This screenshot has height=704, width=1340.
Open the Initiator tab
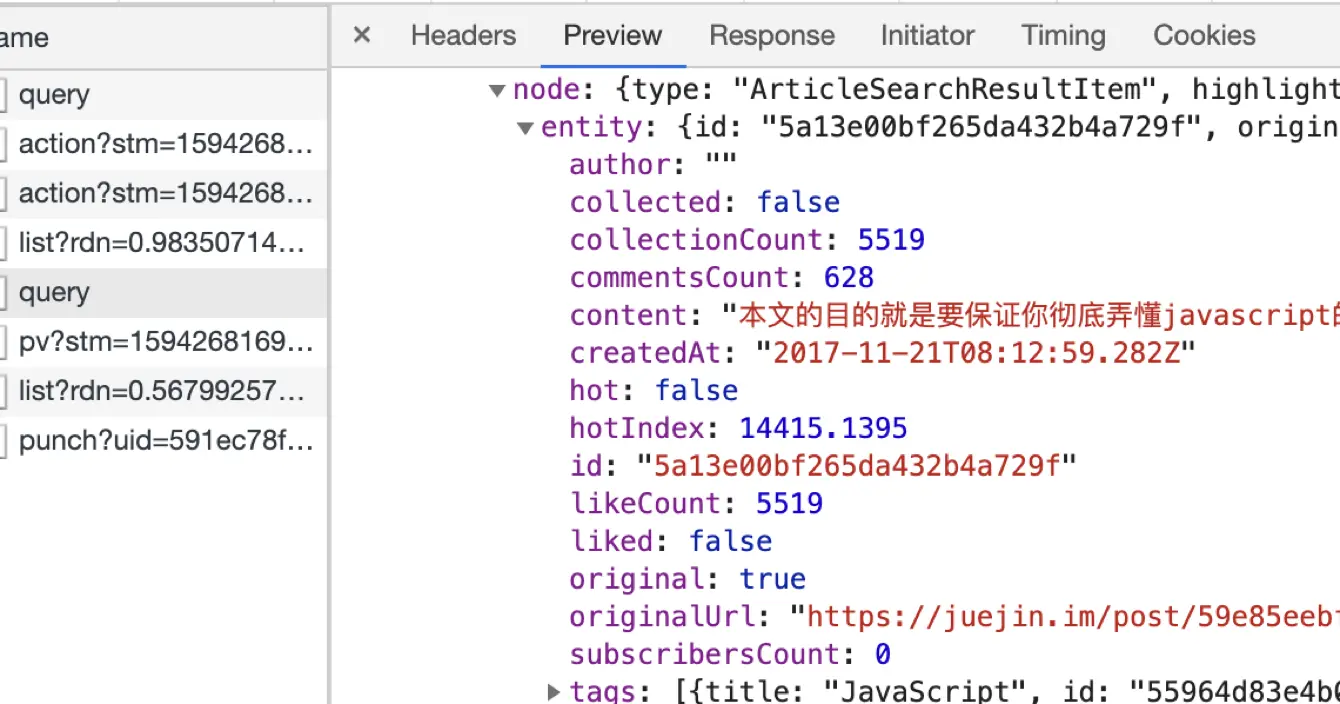point(927,36)
